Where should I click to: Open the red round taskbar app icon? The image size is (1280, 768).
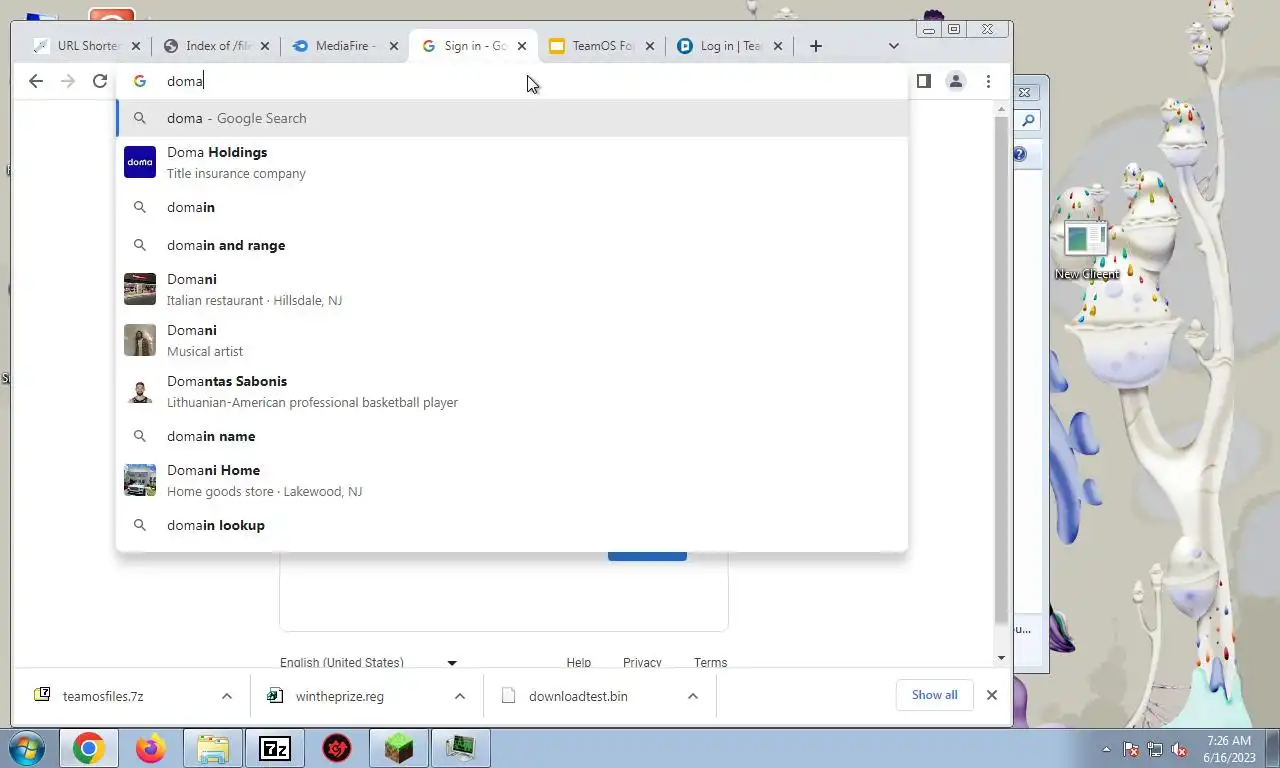point(337,748)
